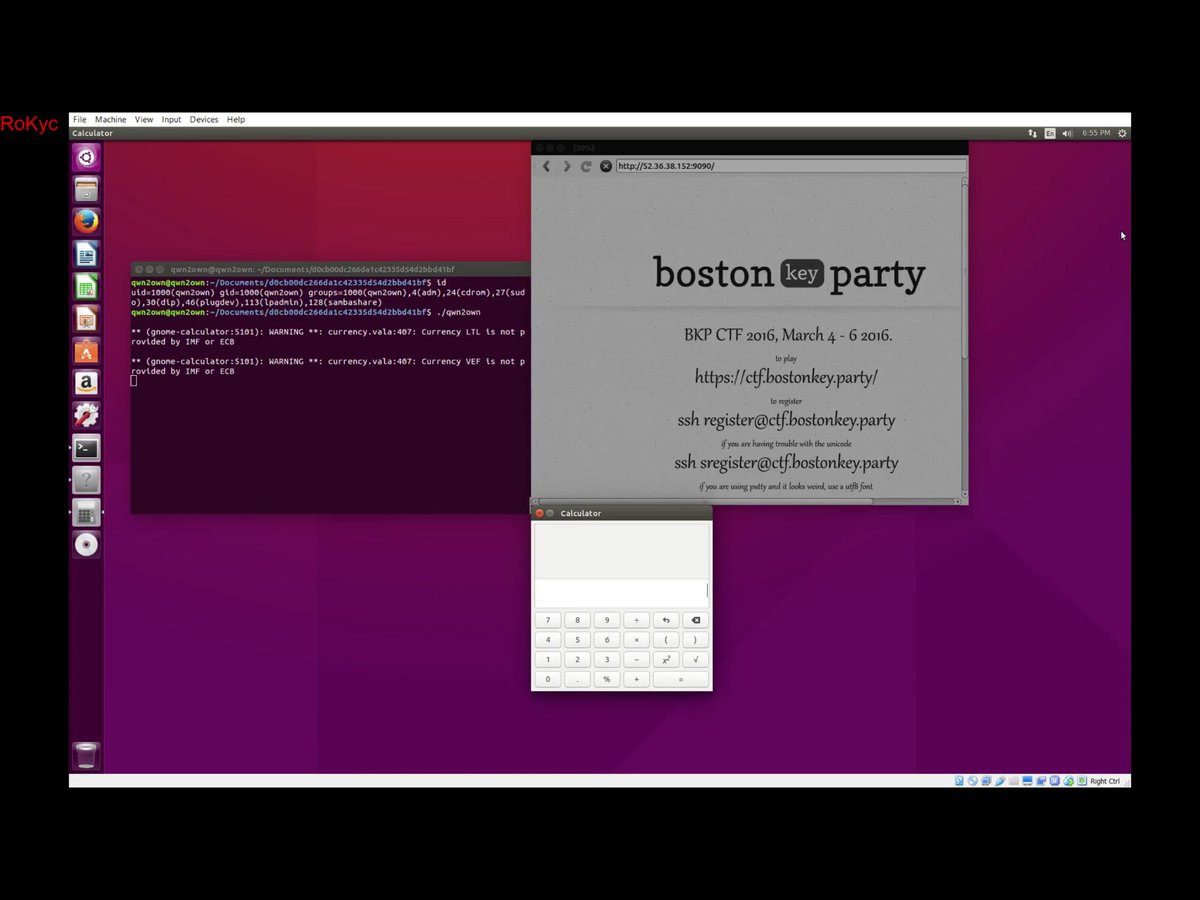The width and height of the screenshot is (1200, 900).
Task: Stop loading the browser page
Action: pos(605,166)
